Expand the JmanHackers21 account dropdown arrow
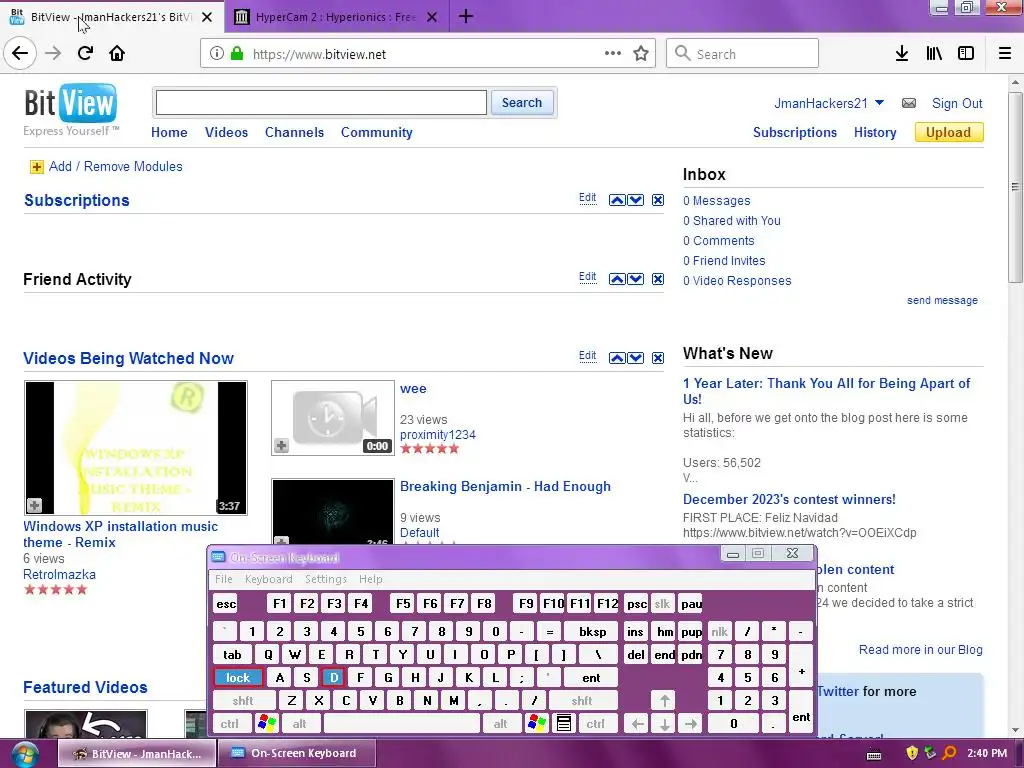1024x768 pixels. tap(879, 103)
